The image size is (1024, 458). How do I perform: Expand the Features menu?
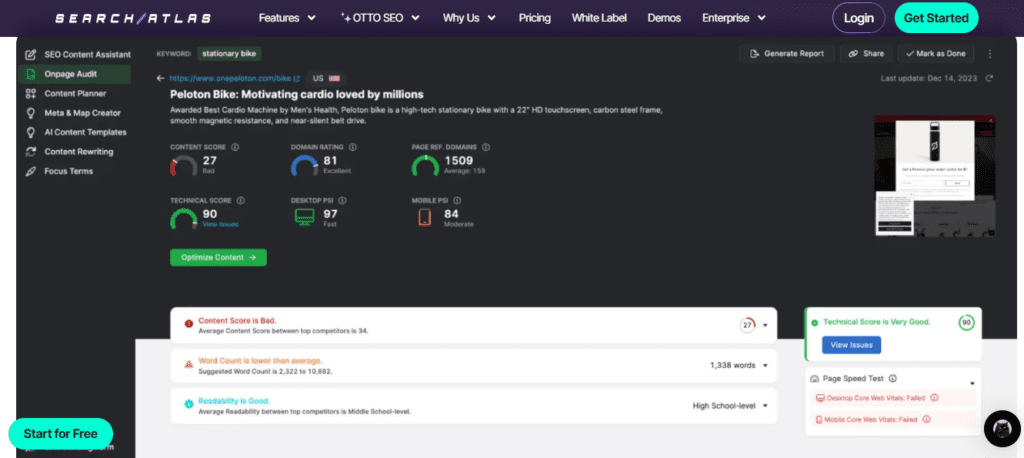[x=287, y=18]
